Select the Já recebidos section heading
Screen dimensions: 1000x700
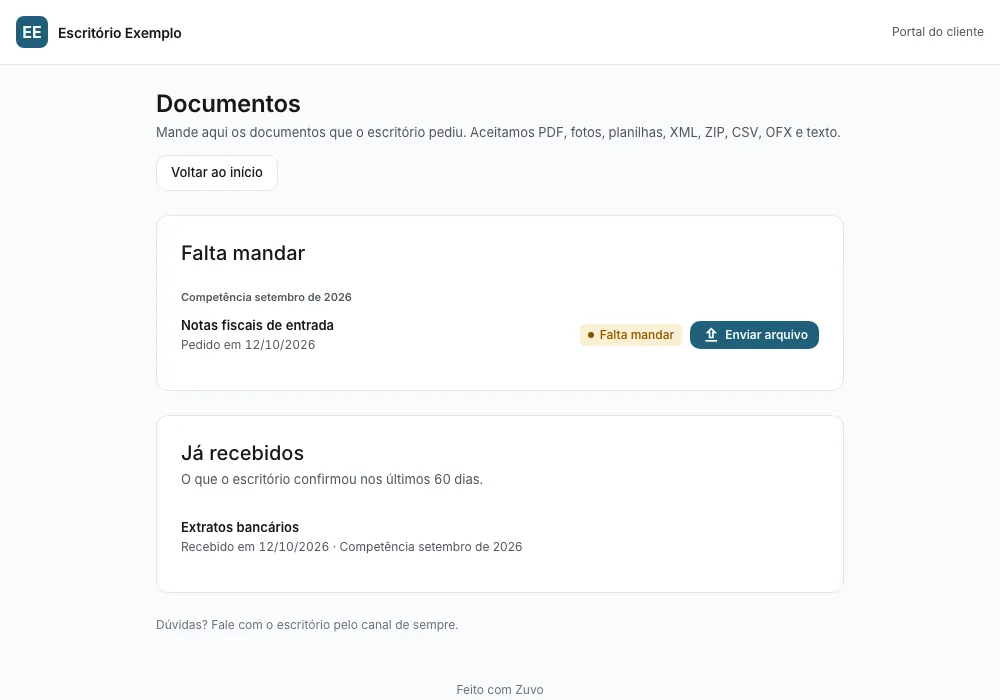click(x=242, y=453)
